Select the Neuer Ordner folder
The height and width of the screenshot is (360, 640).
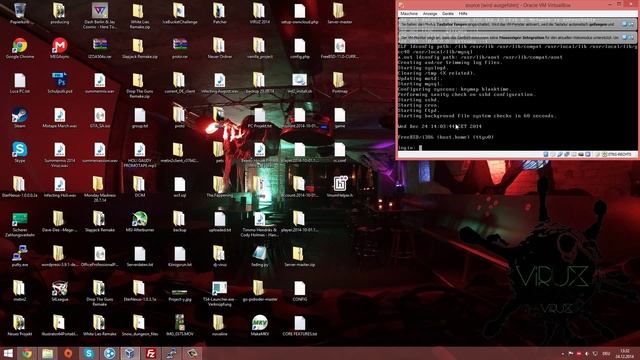[x=220, y=49]
